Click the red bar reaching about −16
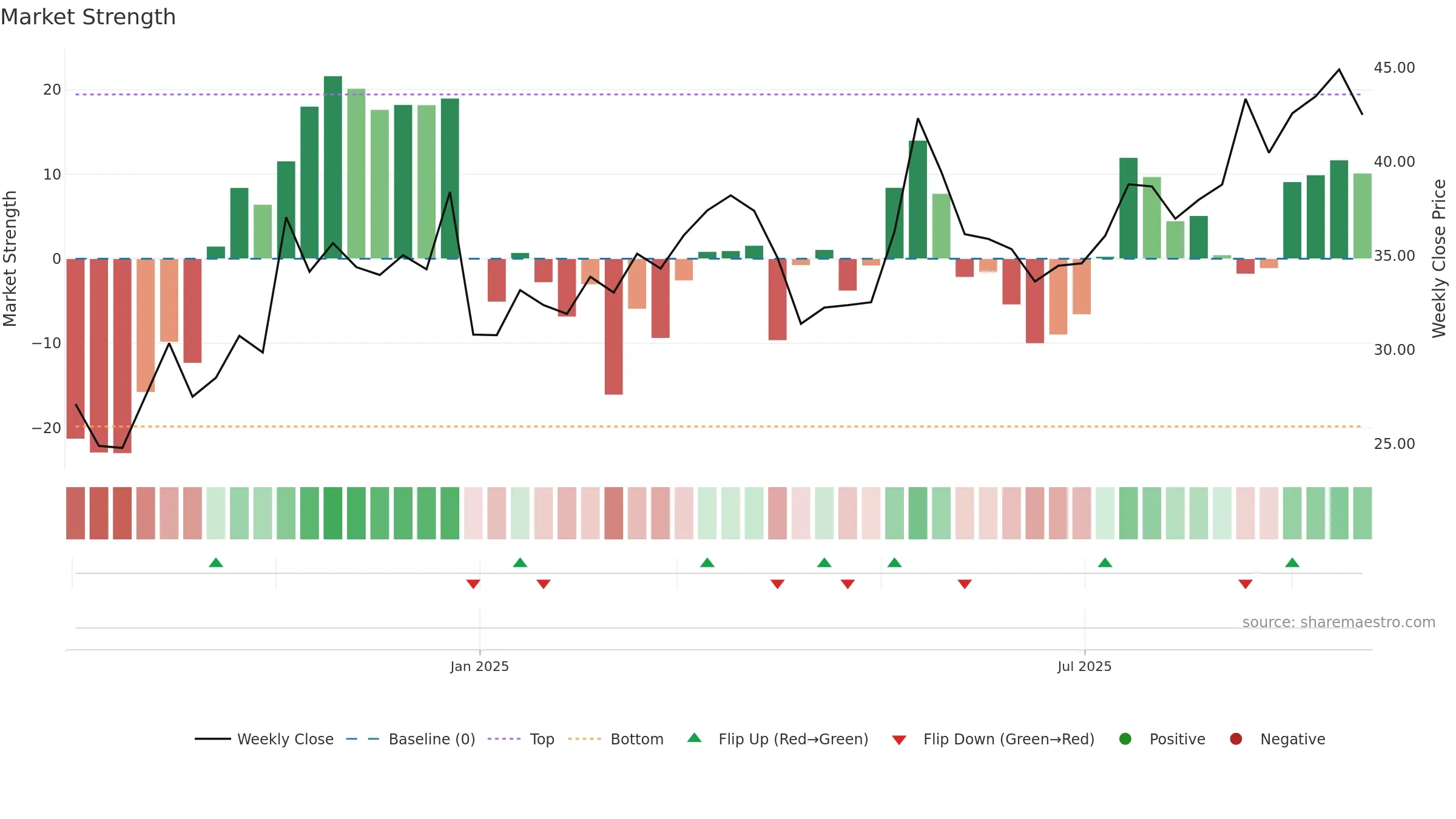Image resolution: width=1456 pixels, height=819 pixels. point(614,326)
